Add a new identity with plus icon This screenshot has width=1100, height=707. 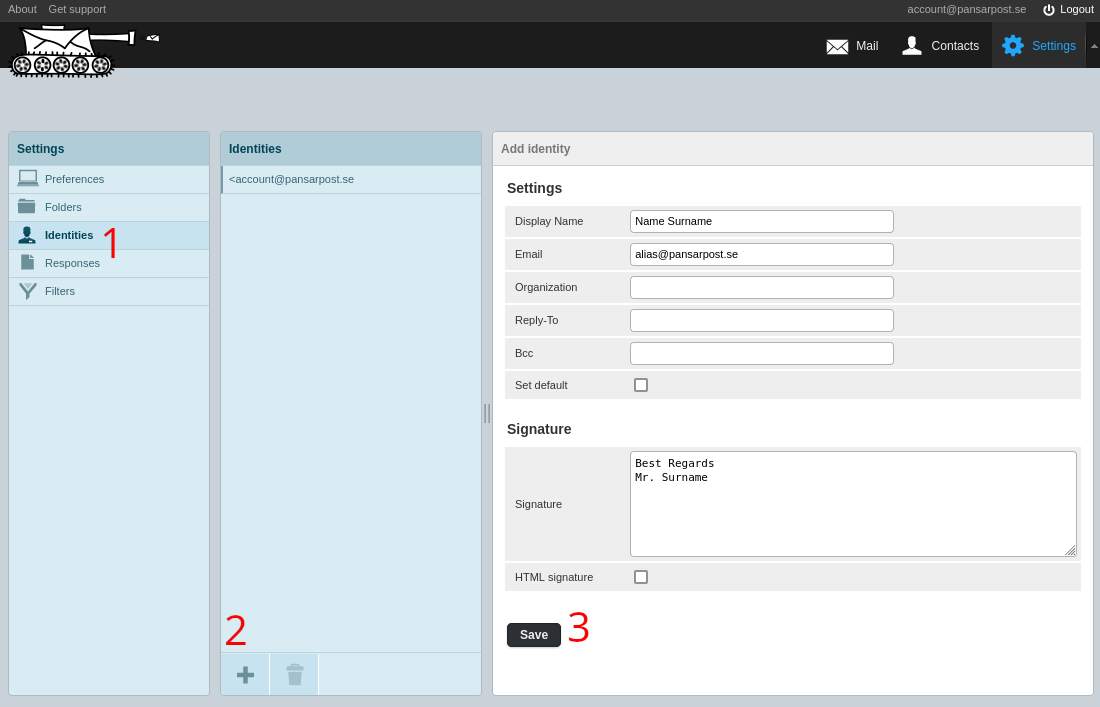coord(246,675)
